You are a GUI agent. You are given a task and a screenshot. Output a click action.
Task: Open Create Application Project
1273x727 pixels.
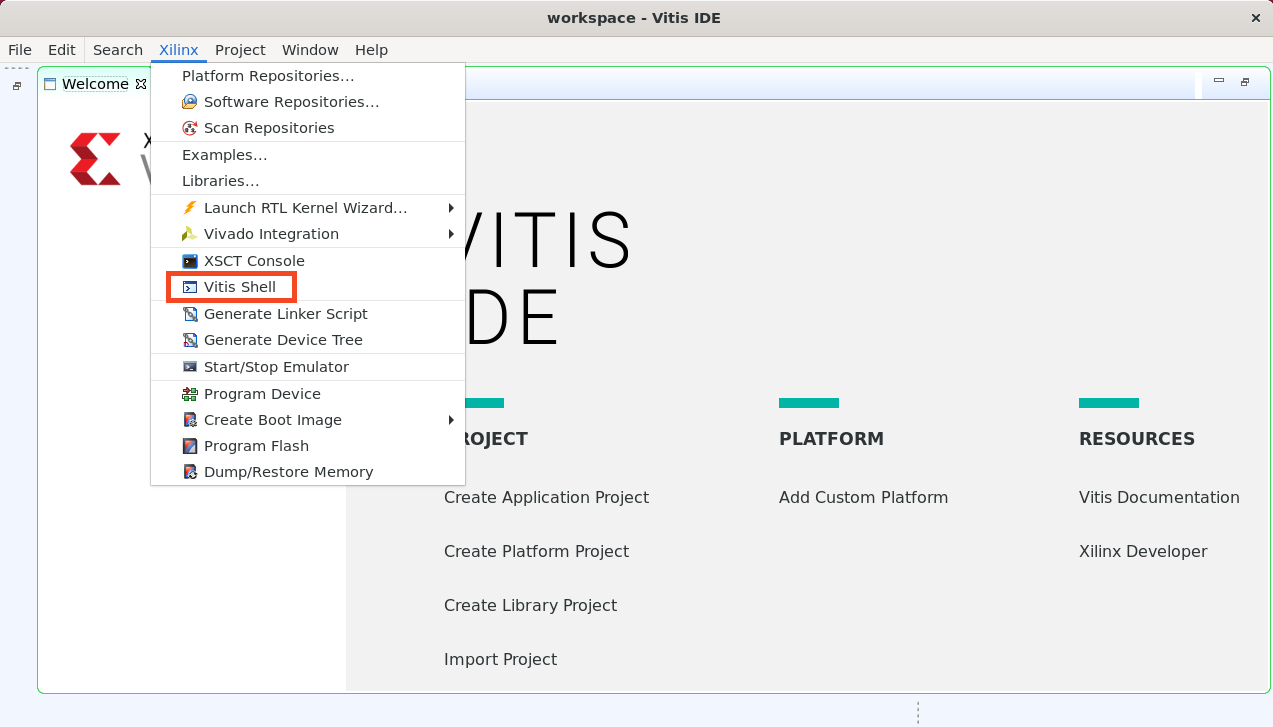click(x=546, y=497)
